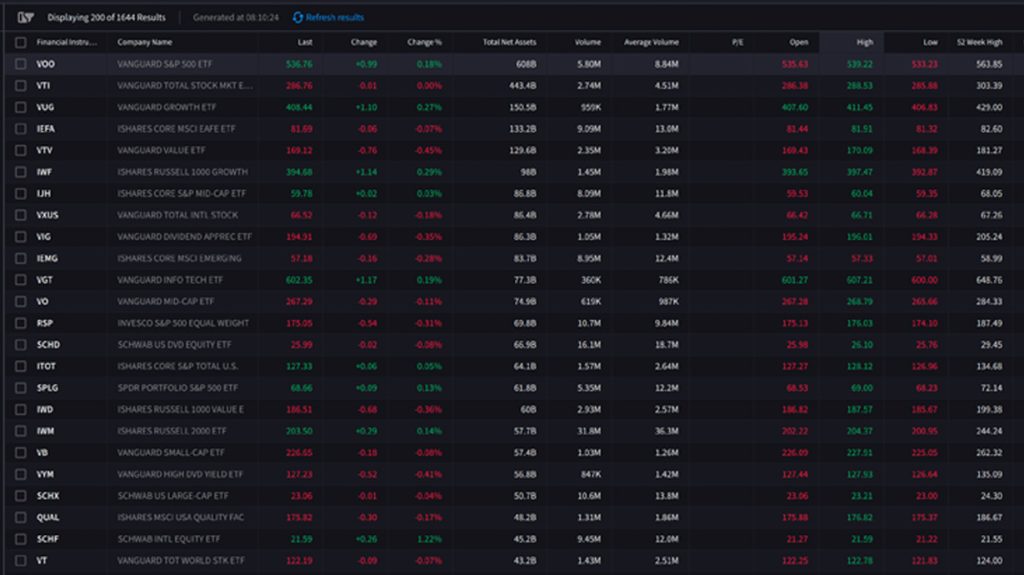Sort by Financial Instrument column header
Viewport: 1024px width, 575px height.
[67, 42]
